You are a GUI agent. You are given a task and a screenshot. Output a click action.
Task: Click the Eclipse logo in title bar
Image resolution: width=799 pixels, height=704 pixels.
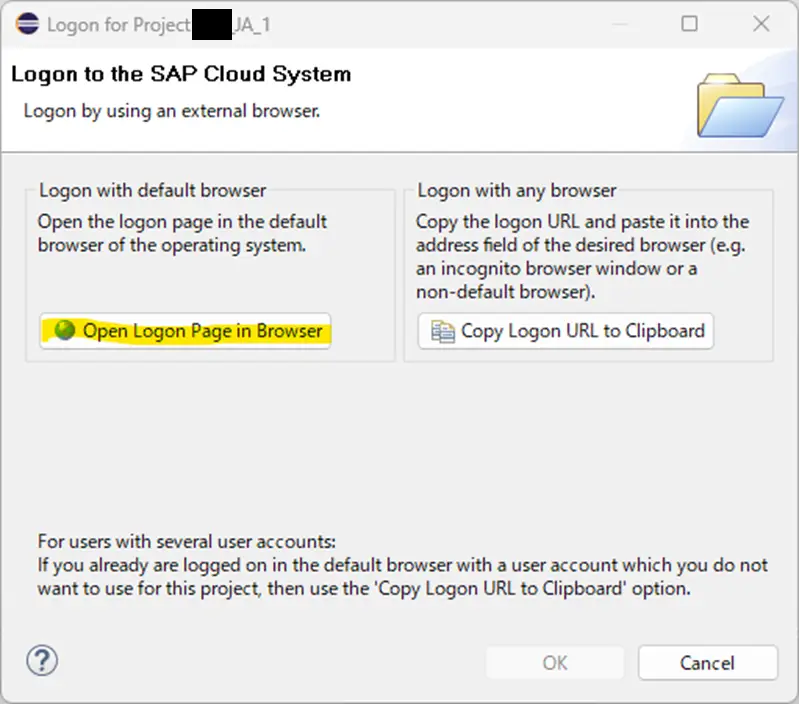coord(27,23)
